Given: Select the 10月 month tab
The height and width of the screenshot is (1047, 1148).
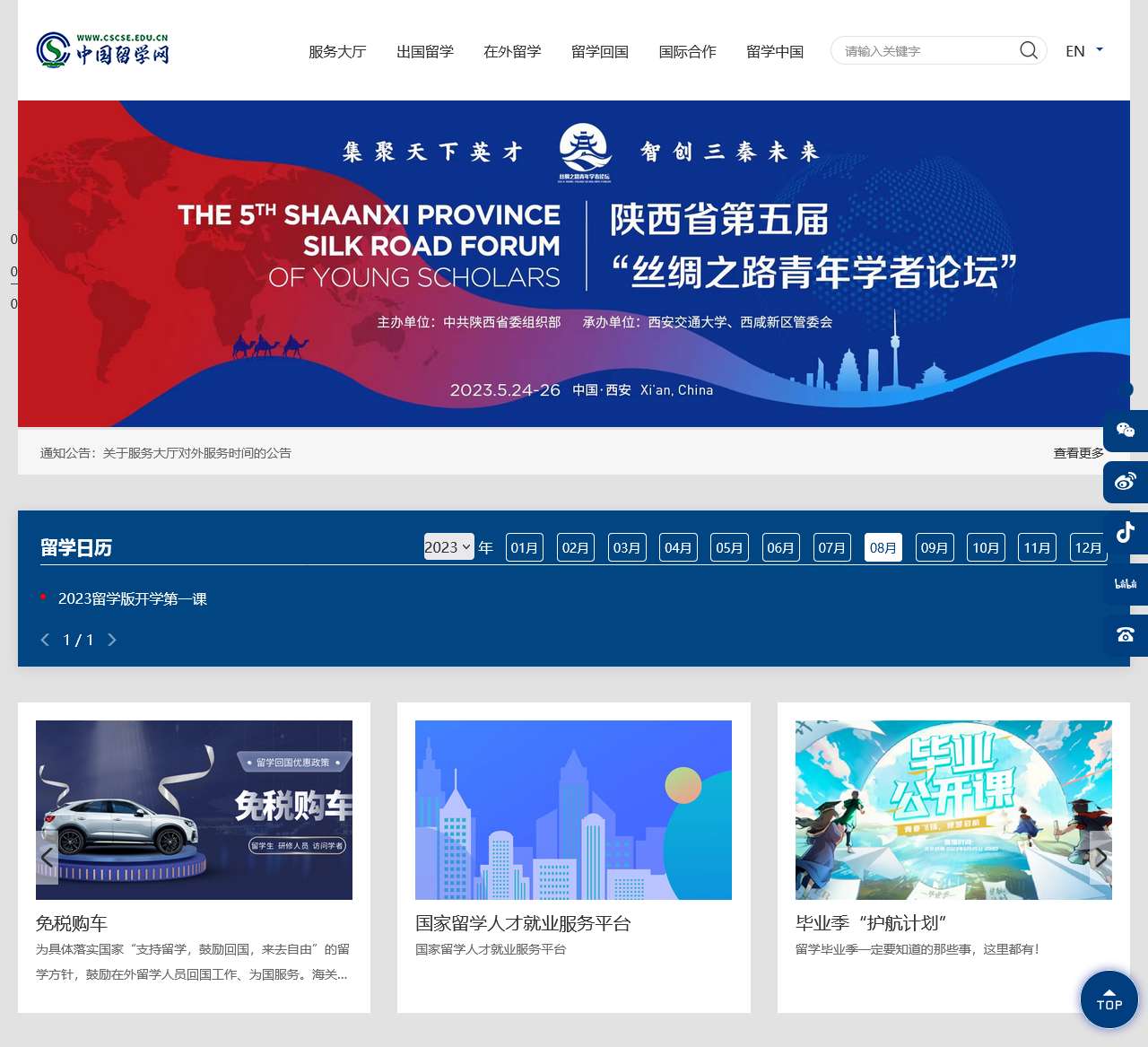Looking at the screenshot, I should click(x=986, y=547).
